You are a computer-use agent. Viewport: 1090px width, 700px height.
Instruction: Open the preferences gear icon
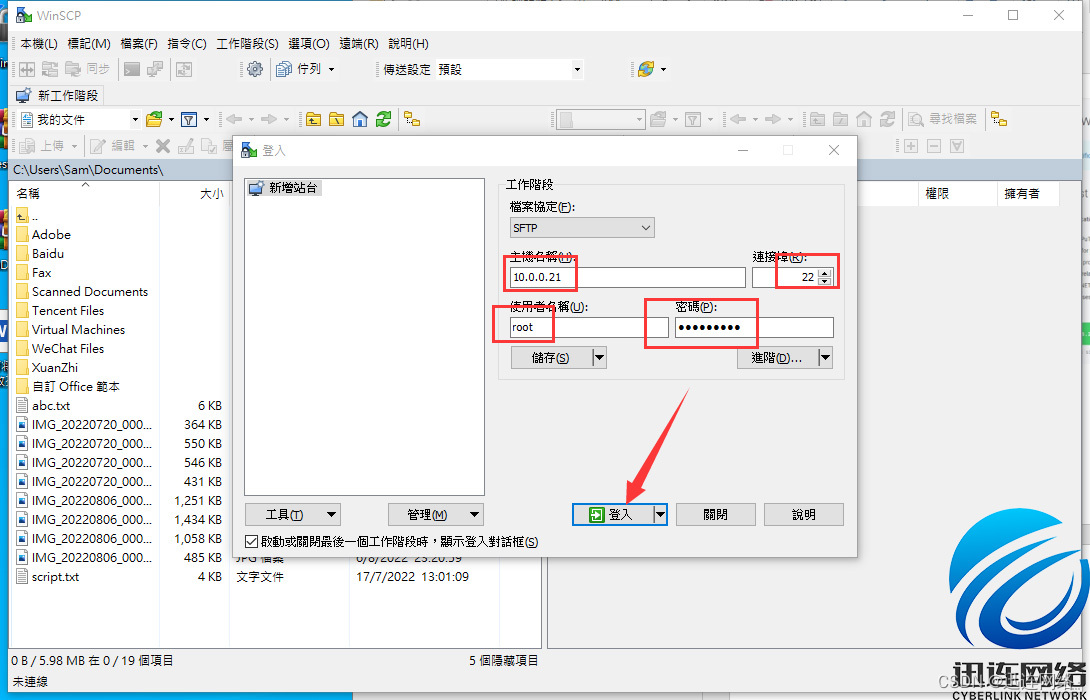[255, 70]
